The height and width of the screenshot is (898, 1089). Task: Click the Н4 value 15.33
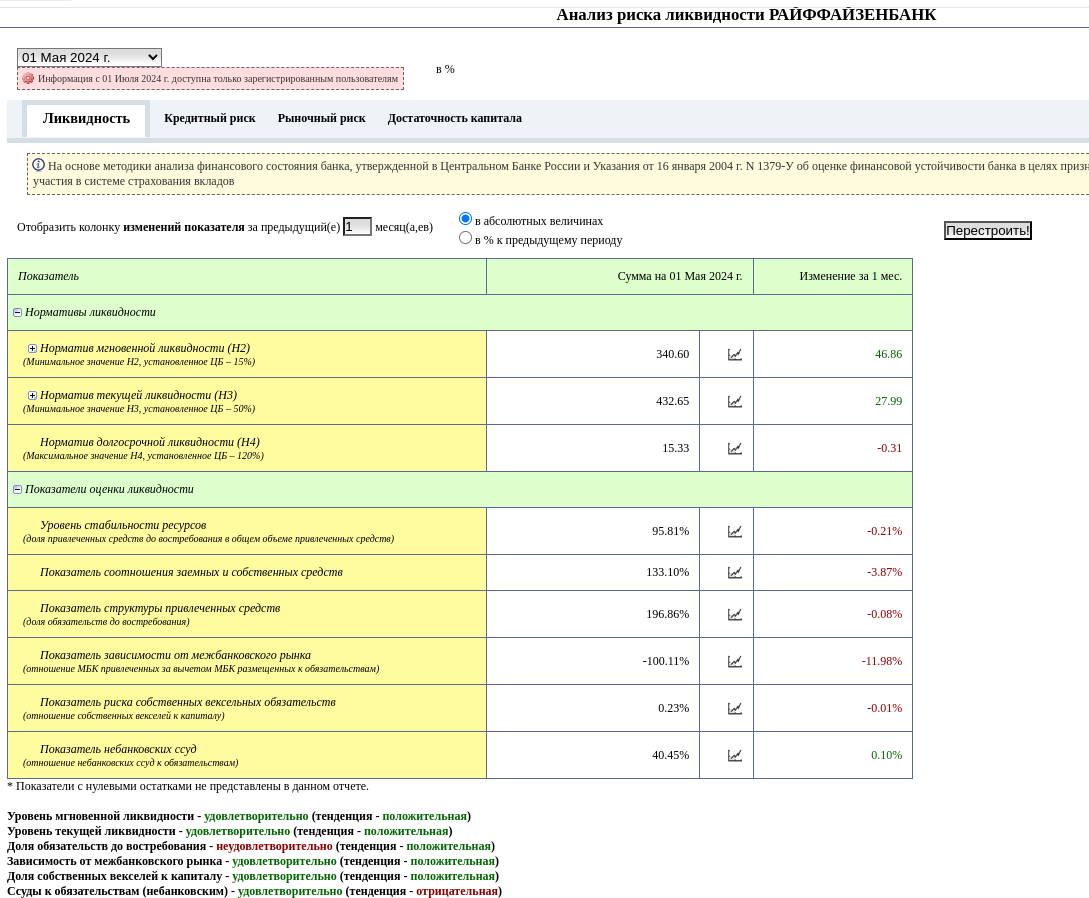click(676, 449)
